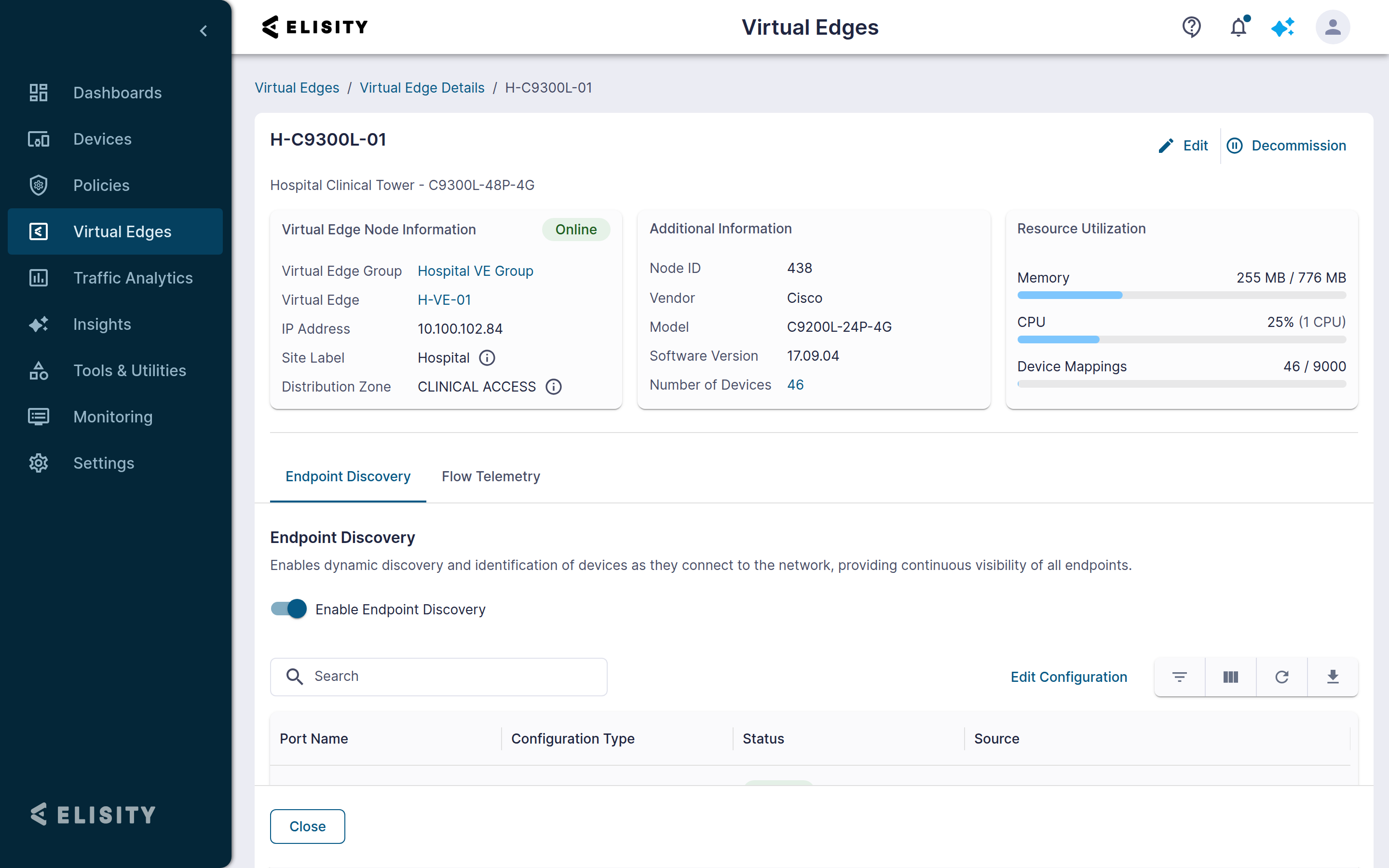Screen dimensions: 1389x868
Task: Show Distribution Zone info icon
Action: [x=553, y=386]
